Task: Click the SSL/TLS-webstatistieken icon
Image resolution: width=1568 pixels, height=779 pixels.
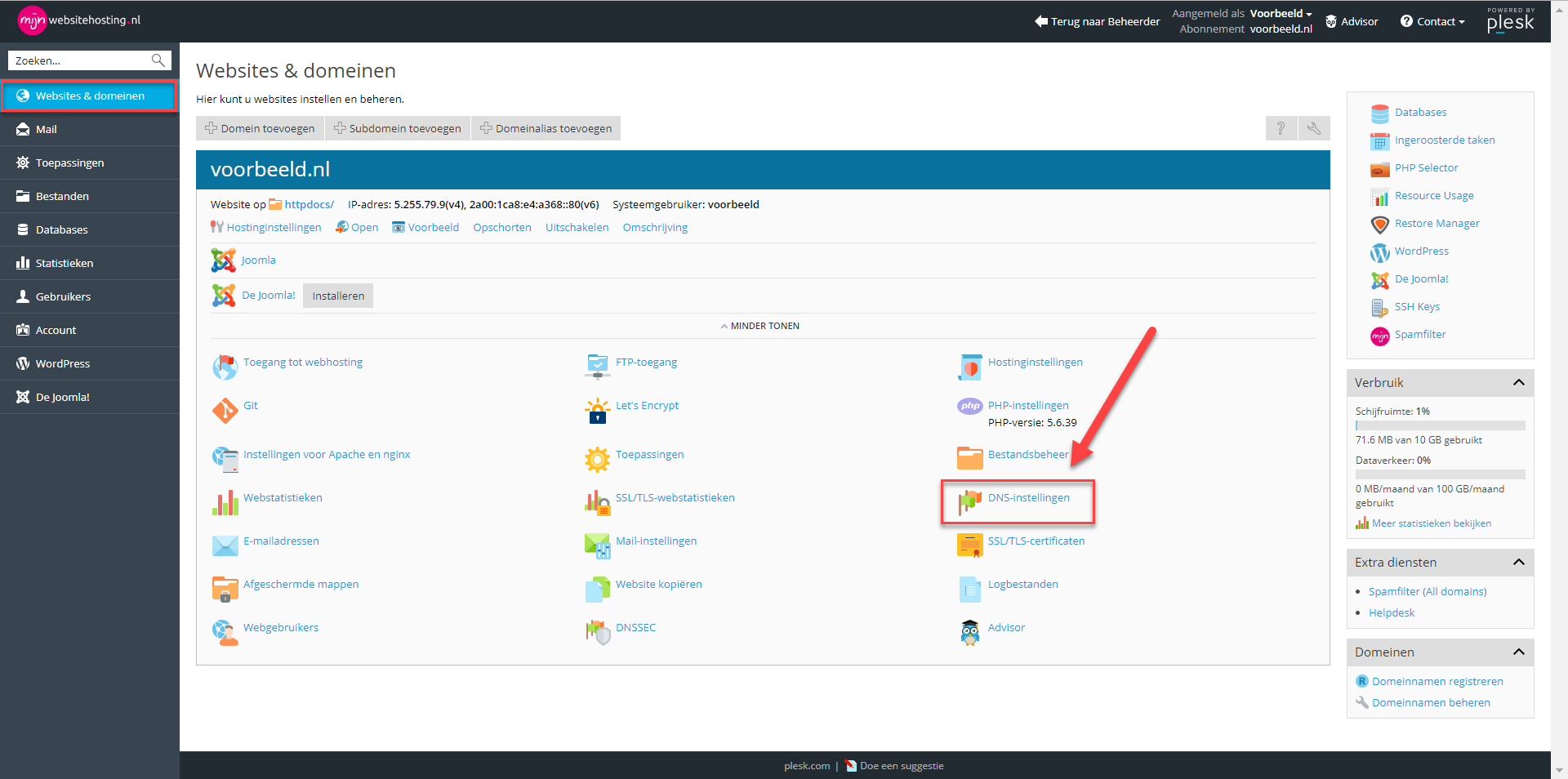Action: (x=597, y=503)
